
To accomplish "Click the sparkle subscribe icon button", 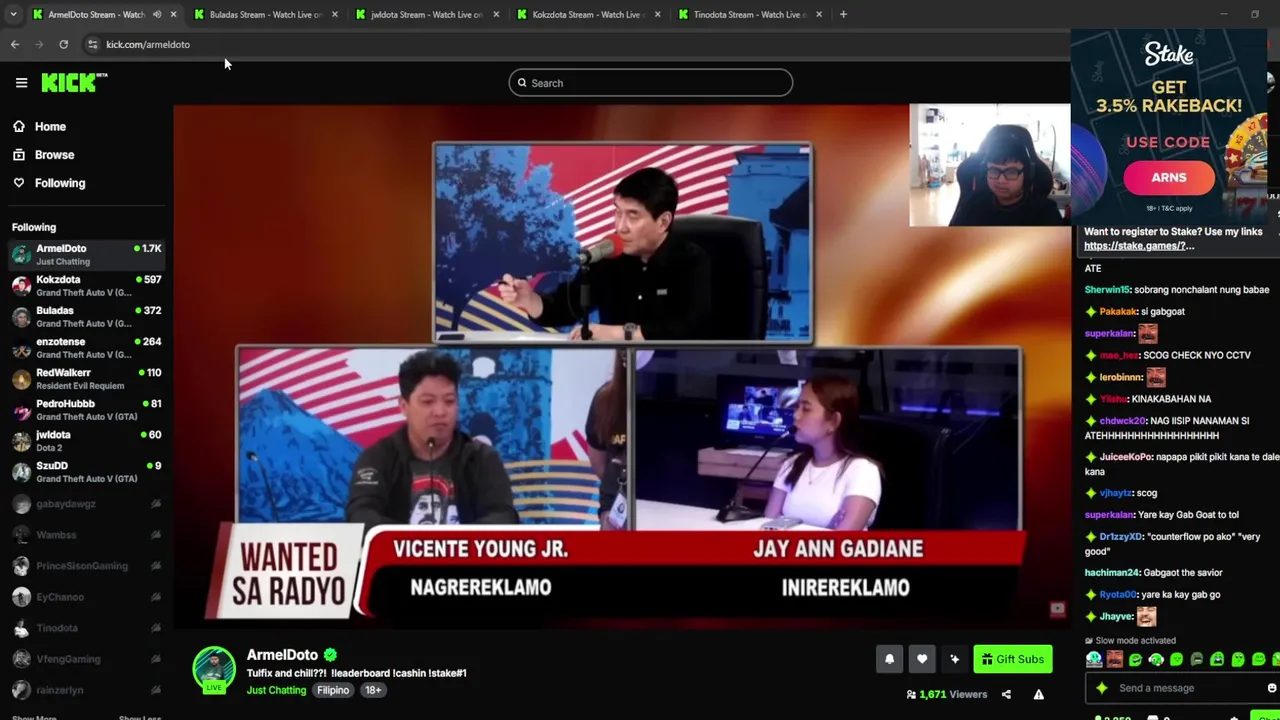I will [954, 659].
